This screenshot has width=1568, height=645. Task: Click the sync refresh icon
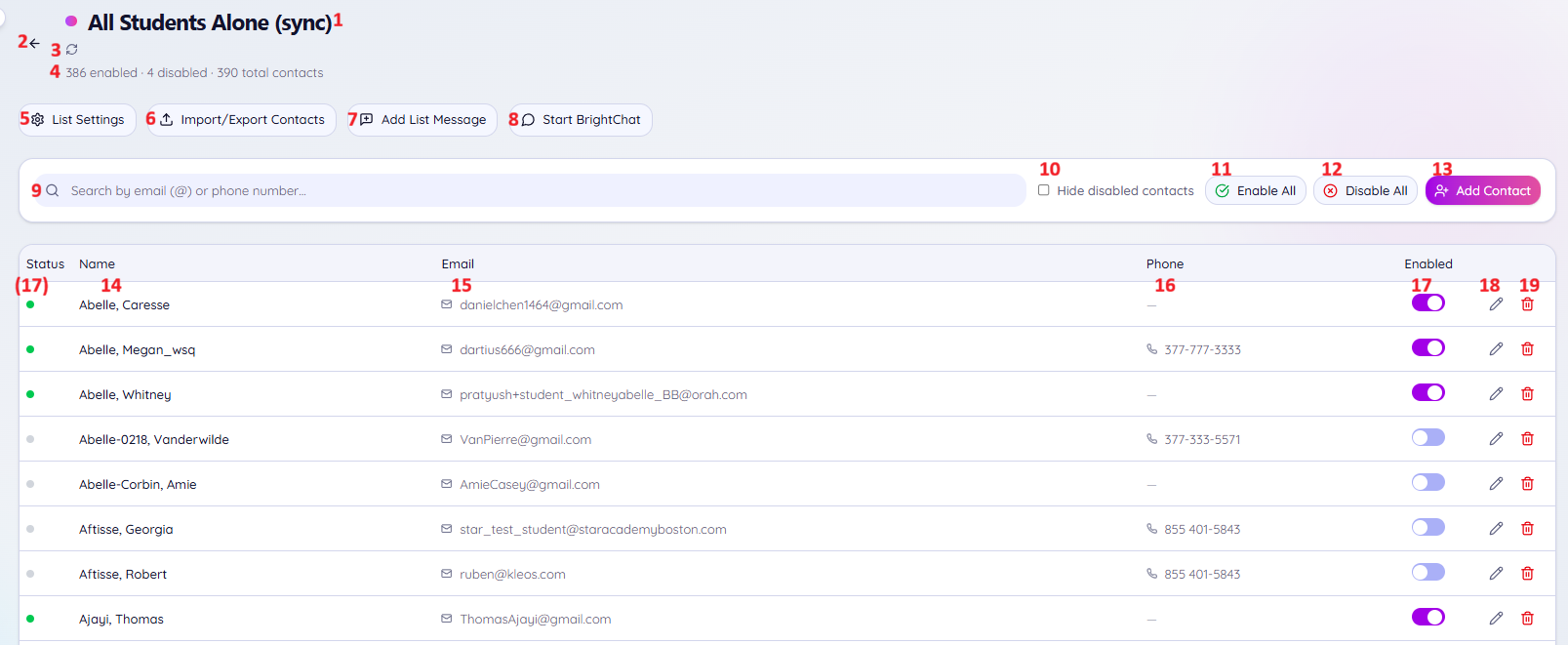(71, 49)
